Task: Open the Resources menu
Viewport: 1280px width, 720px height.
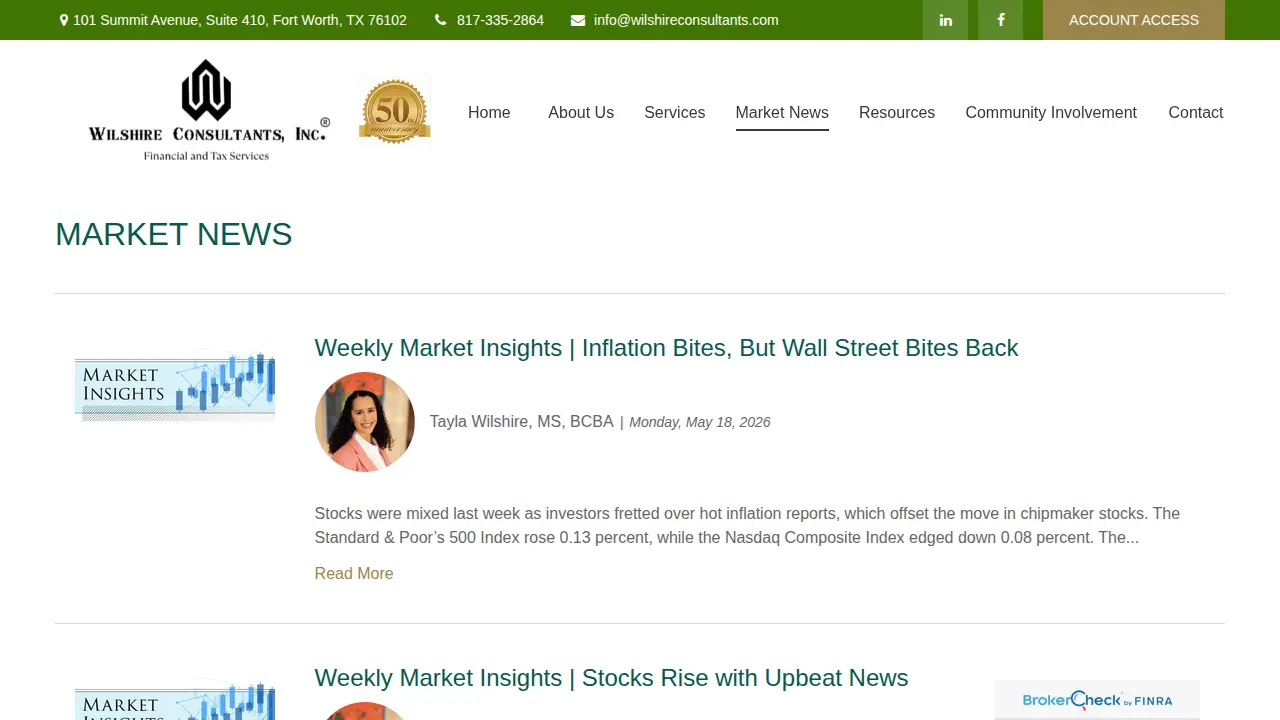Action: point(897,112)
